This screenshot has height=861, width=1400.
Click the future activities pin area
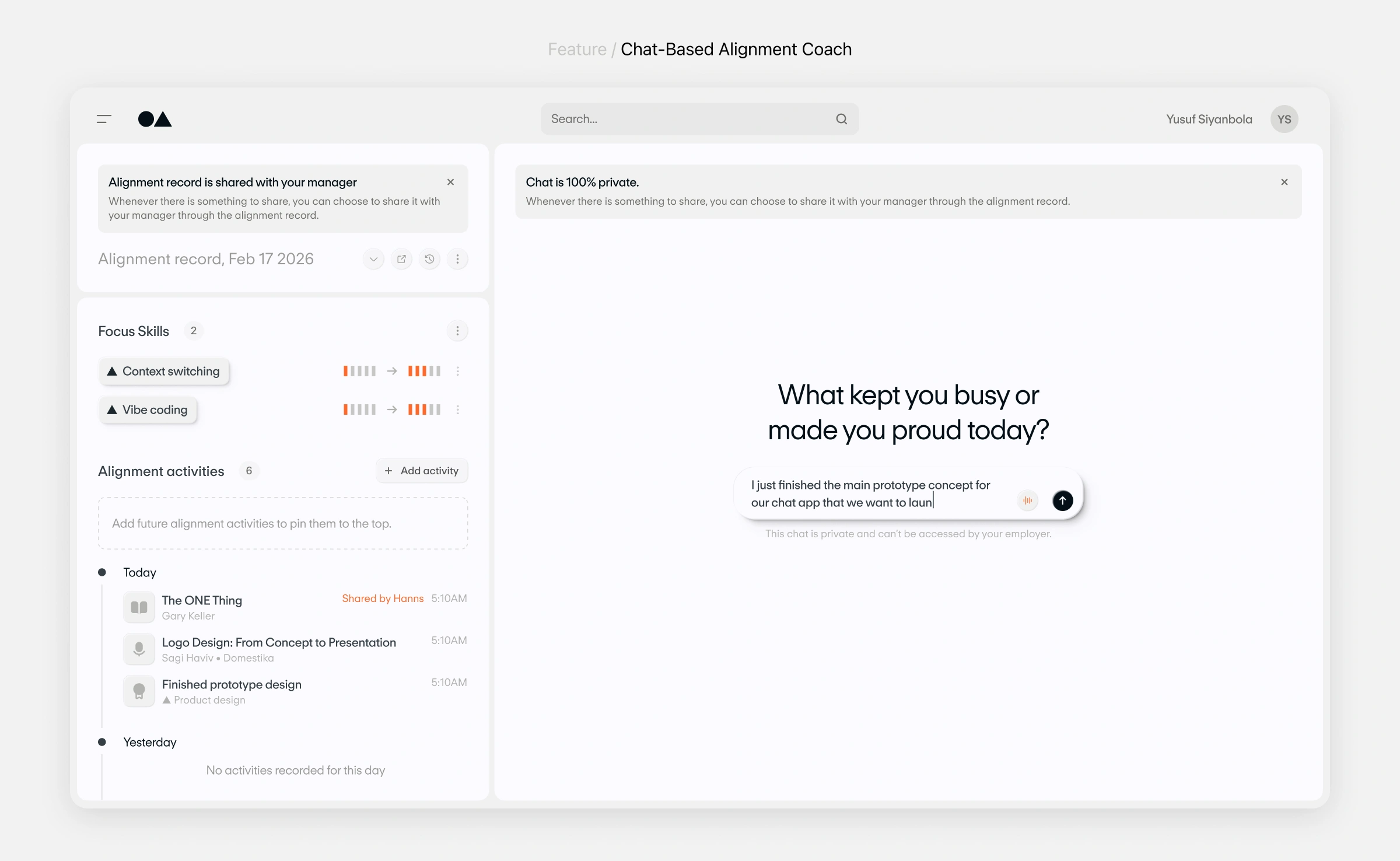point(283,523)
